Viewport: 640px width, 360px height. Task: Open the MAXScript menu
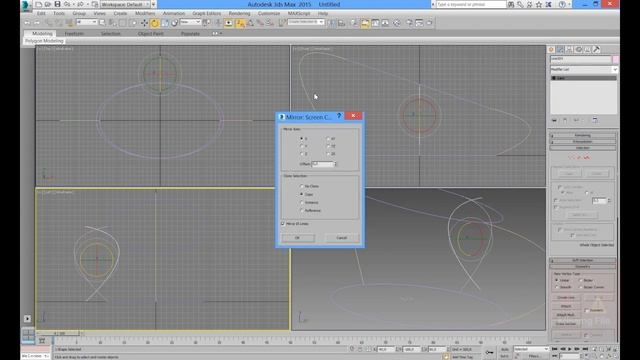click(299, 13)
